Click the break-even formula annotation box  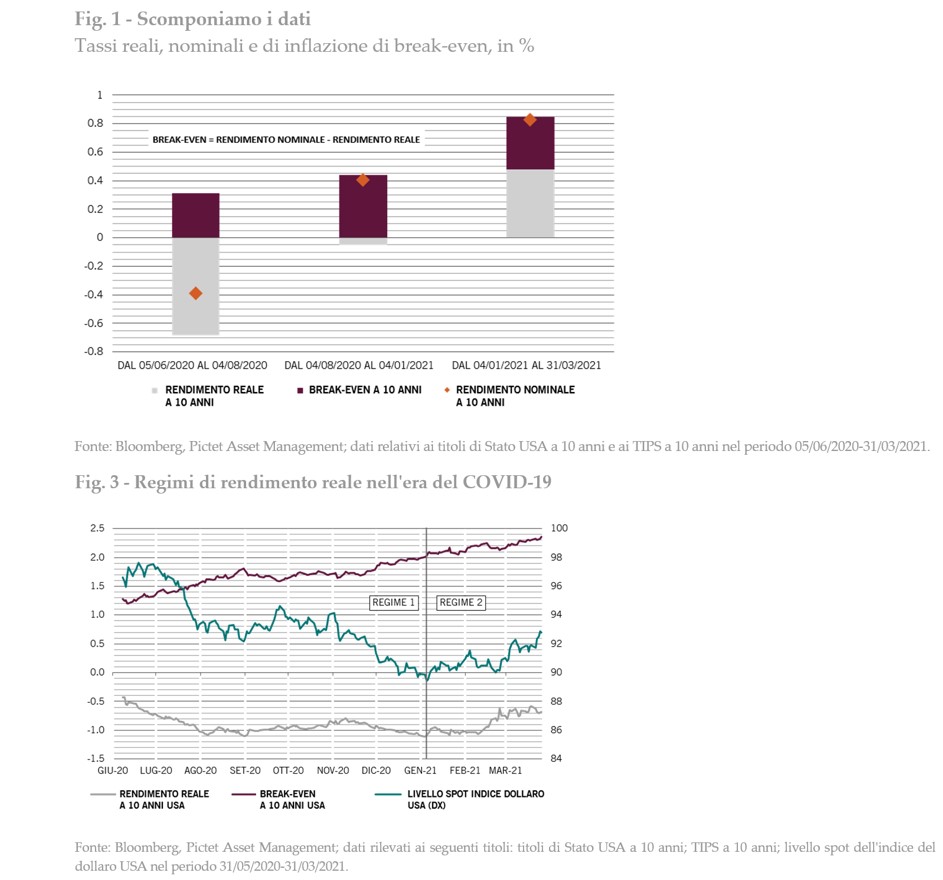[286, 140]
